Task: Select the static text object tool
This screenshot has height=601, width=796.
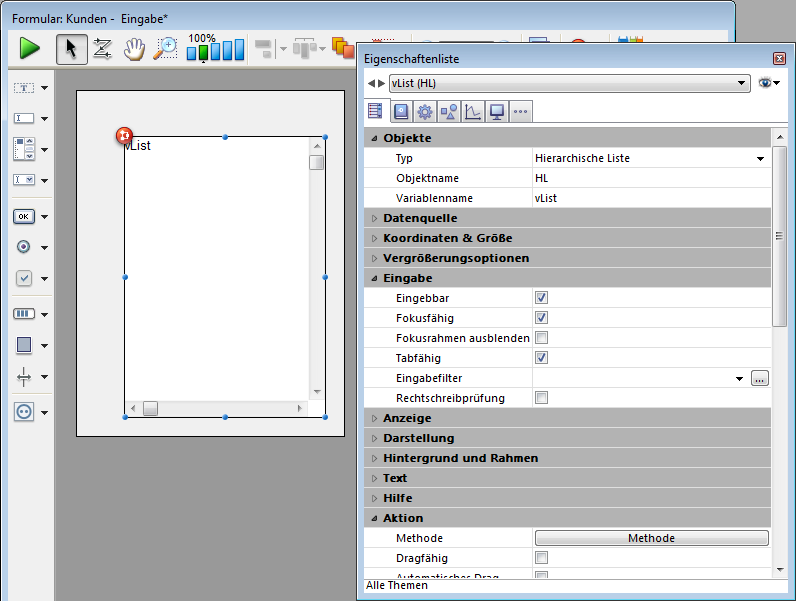Action: point(24,88)
